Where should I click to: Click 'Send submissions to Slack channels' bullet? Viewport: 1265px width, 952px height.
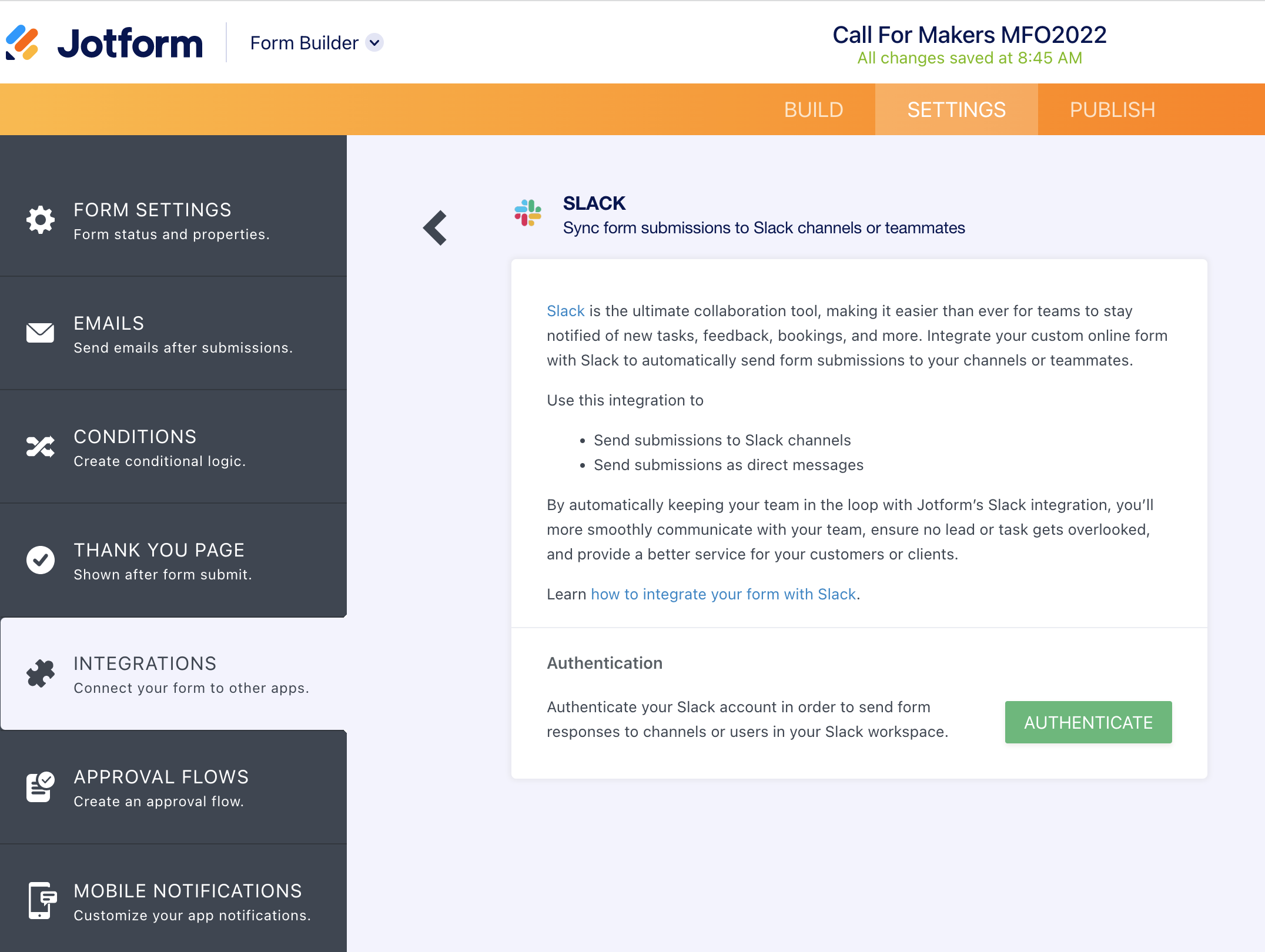coord(722,440)
